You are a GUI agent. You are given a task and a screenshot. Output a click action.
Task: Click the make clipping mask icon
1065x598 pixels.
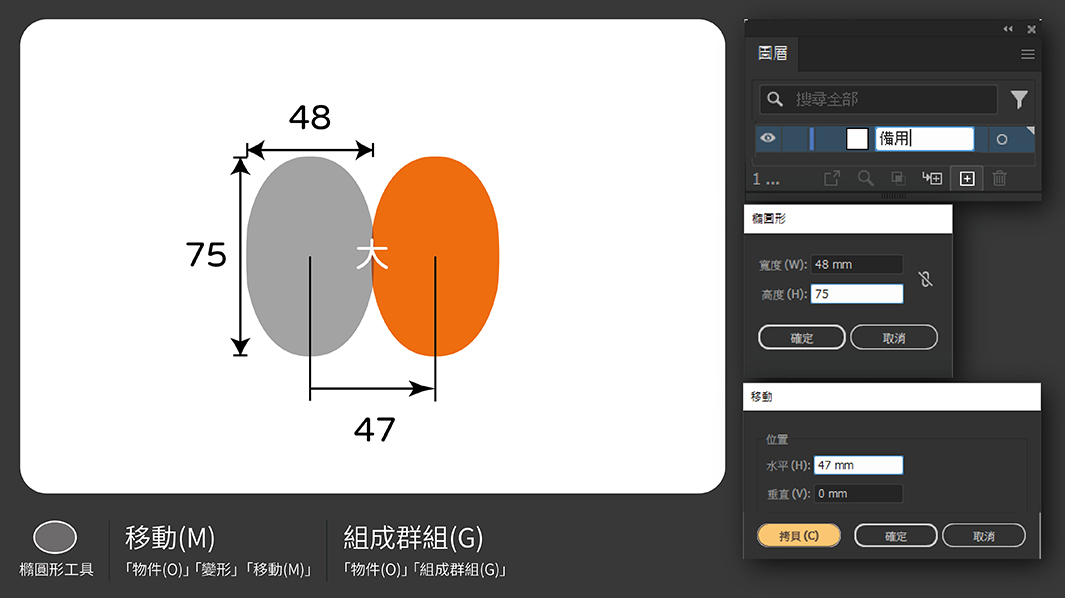point(898,179)
